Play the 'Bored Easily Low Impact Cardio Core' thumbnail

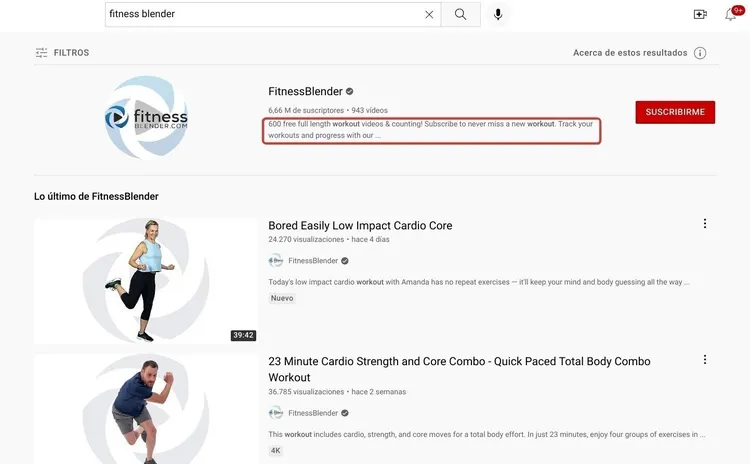[x=146, y=281]
